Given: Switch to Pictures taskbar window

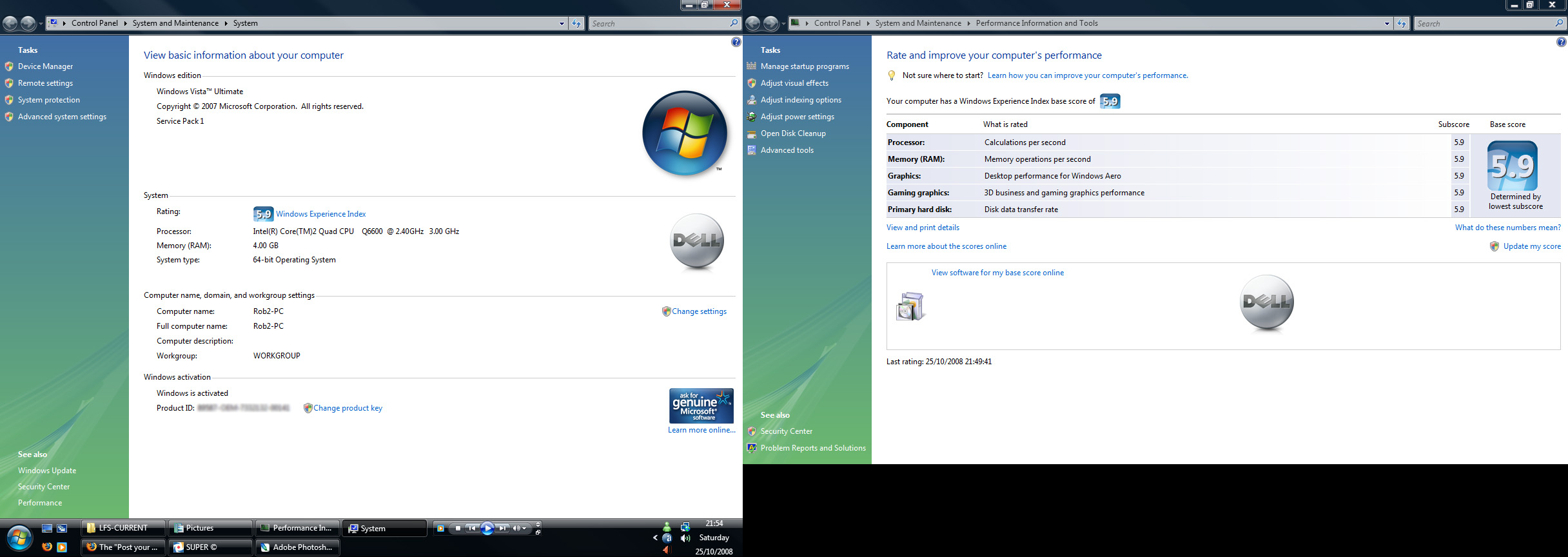Looking at the screenshot, I should (210, 528).
